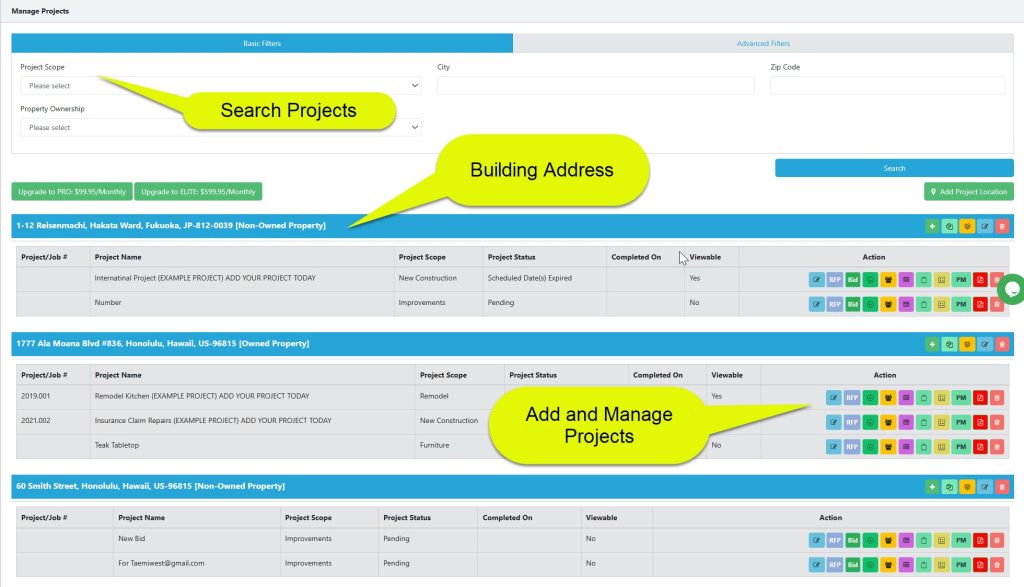Click the Add Project Location button

pyautogui.click(x=967, y=191)
